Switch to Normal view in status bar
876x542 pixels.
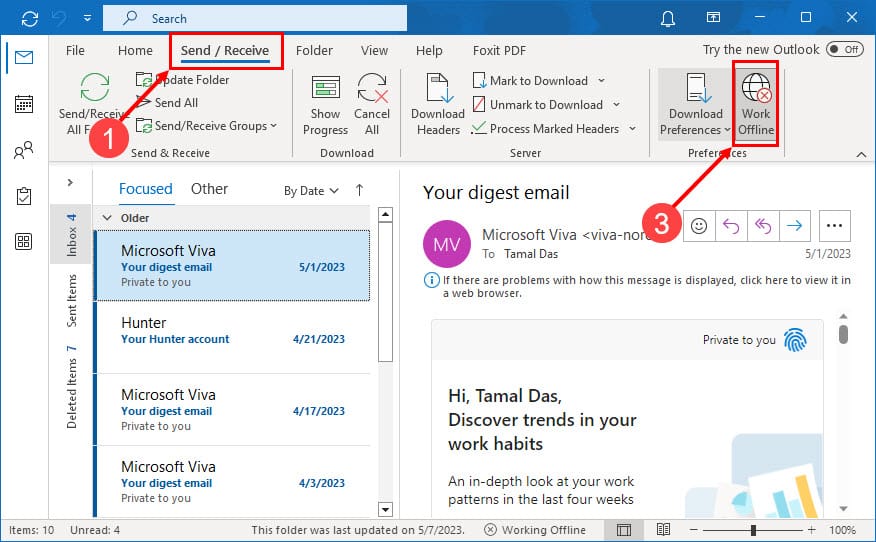click(x=623, y=530)
